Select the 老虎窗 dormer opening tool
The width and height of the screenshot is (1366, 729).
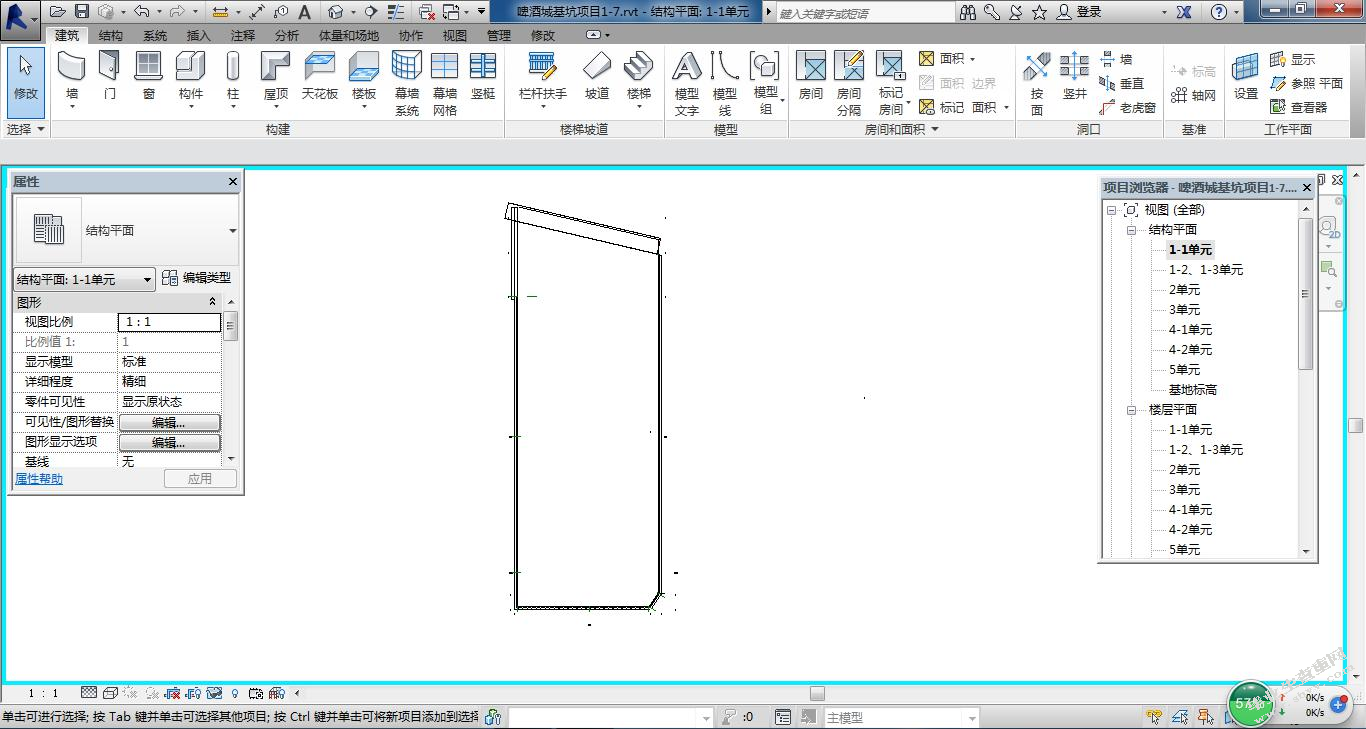(1127, 107)
